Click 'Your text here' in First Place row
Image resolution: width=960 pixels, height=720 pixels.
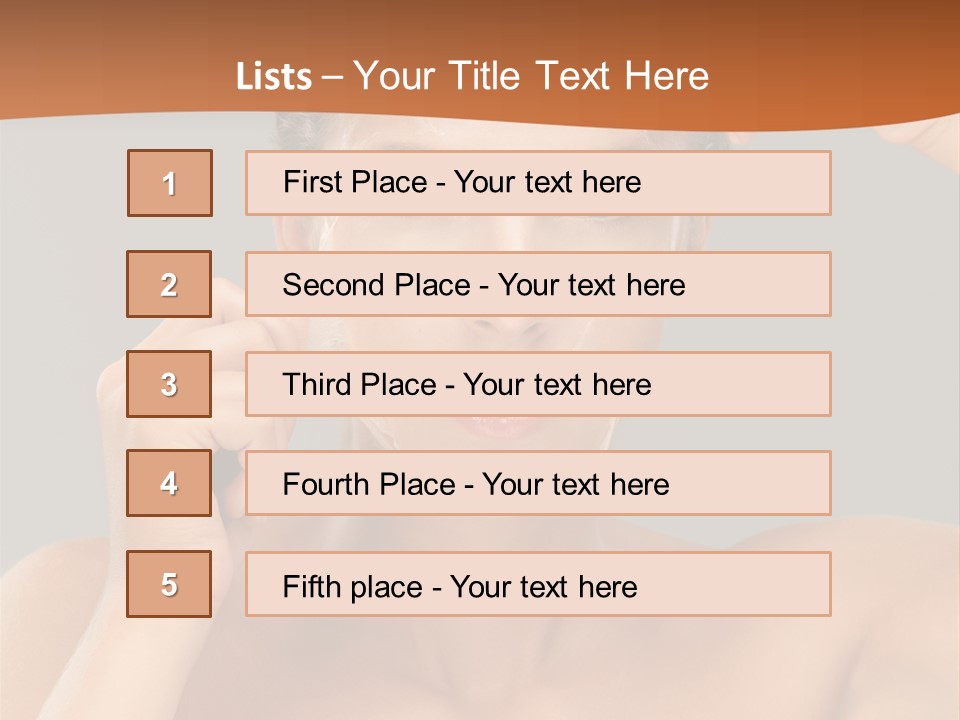547,182
